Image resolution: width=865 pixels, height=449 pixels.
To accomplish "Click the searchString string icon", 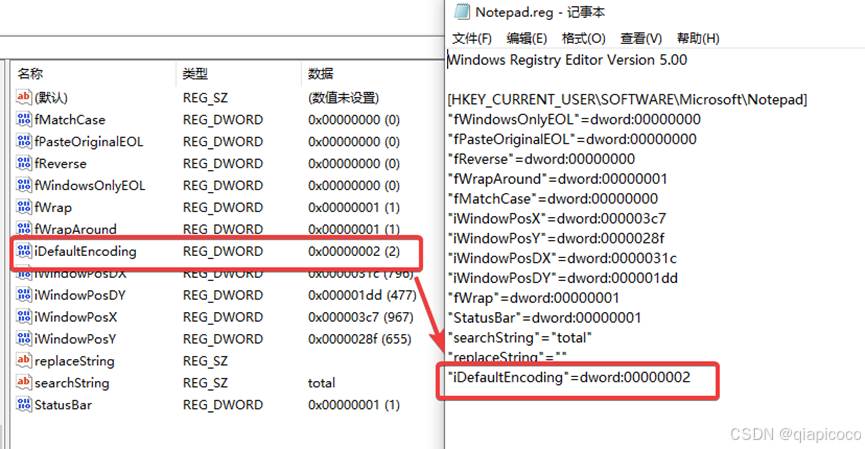I will tap(24, 382).
